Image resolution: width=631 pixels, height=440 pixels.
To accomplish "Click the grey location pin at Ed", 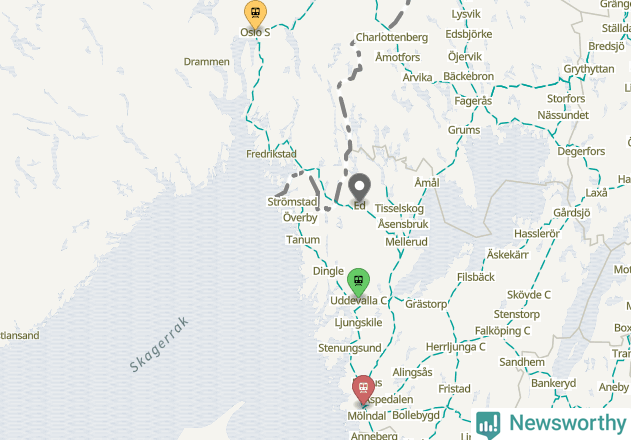I will pyautogui.click(x=359, y=187).
